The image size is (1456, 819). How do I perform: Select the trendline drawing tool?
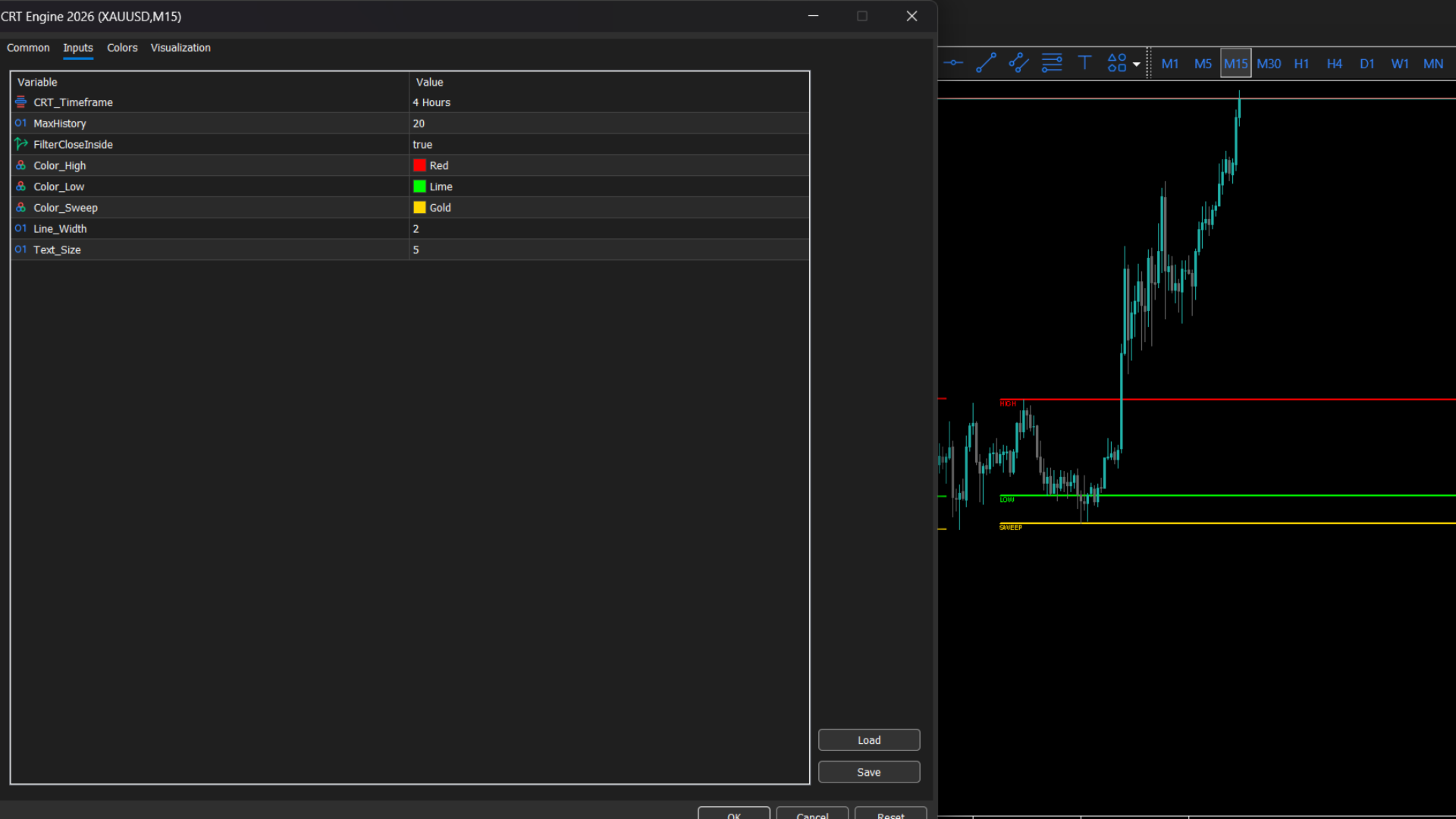986,63
